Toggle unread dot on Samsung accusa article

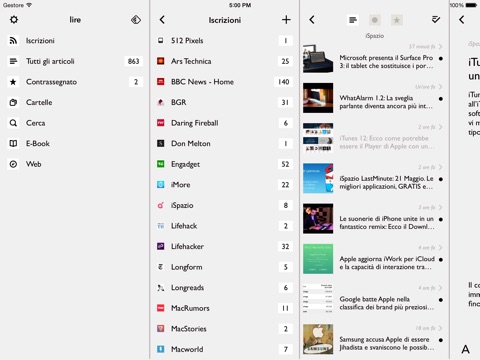[441, 340]
